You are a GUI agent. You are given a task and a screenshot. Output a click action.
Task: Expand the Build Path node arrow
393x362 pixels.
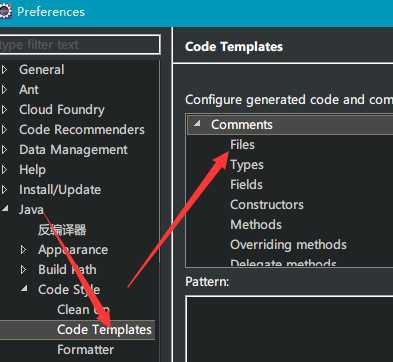23,270
